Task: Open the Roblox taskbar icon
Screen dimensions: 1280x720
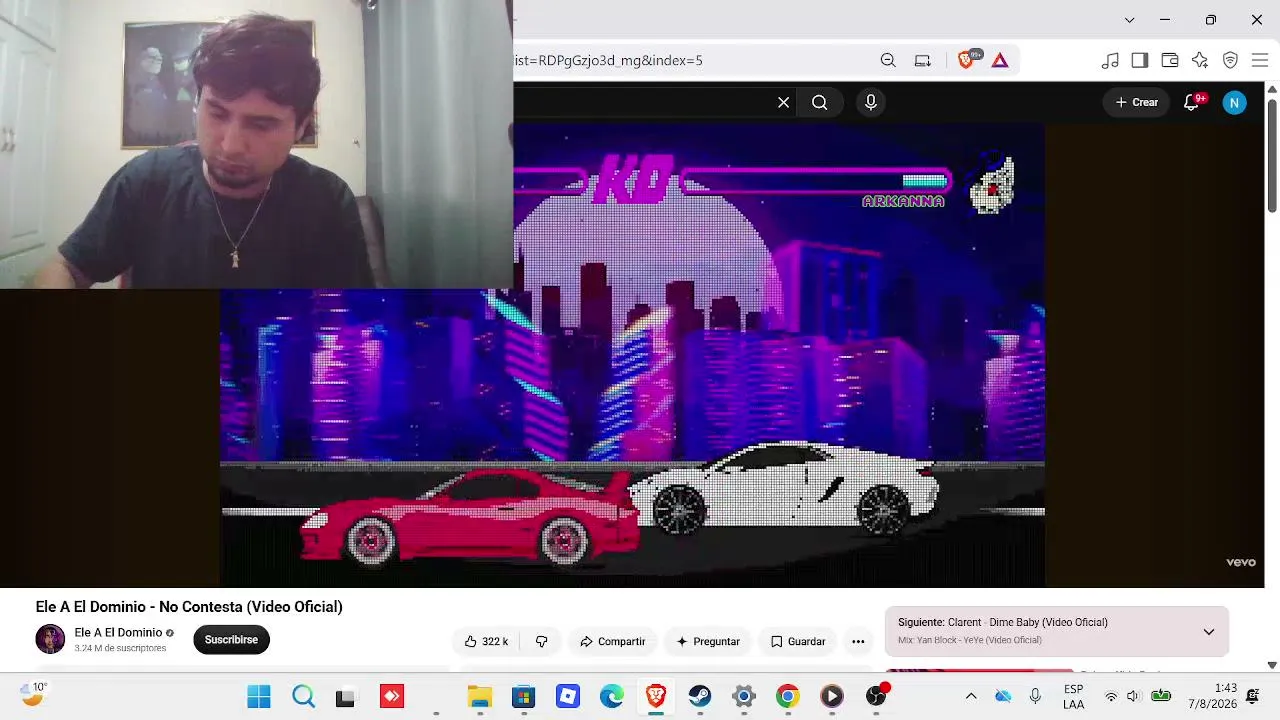Action: click(x=568, y=696)
